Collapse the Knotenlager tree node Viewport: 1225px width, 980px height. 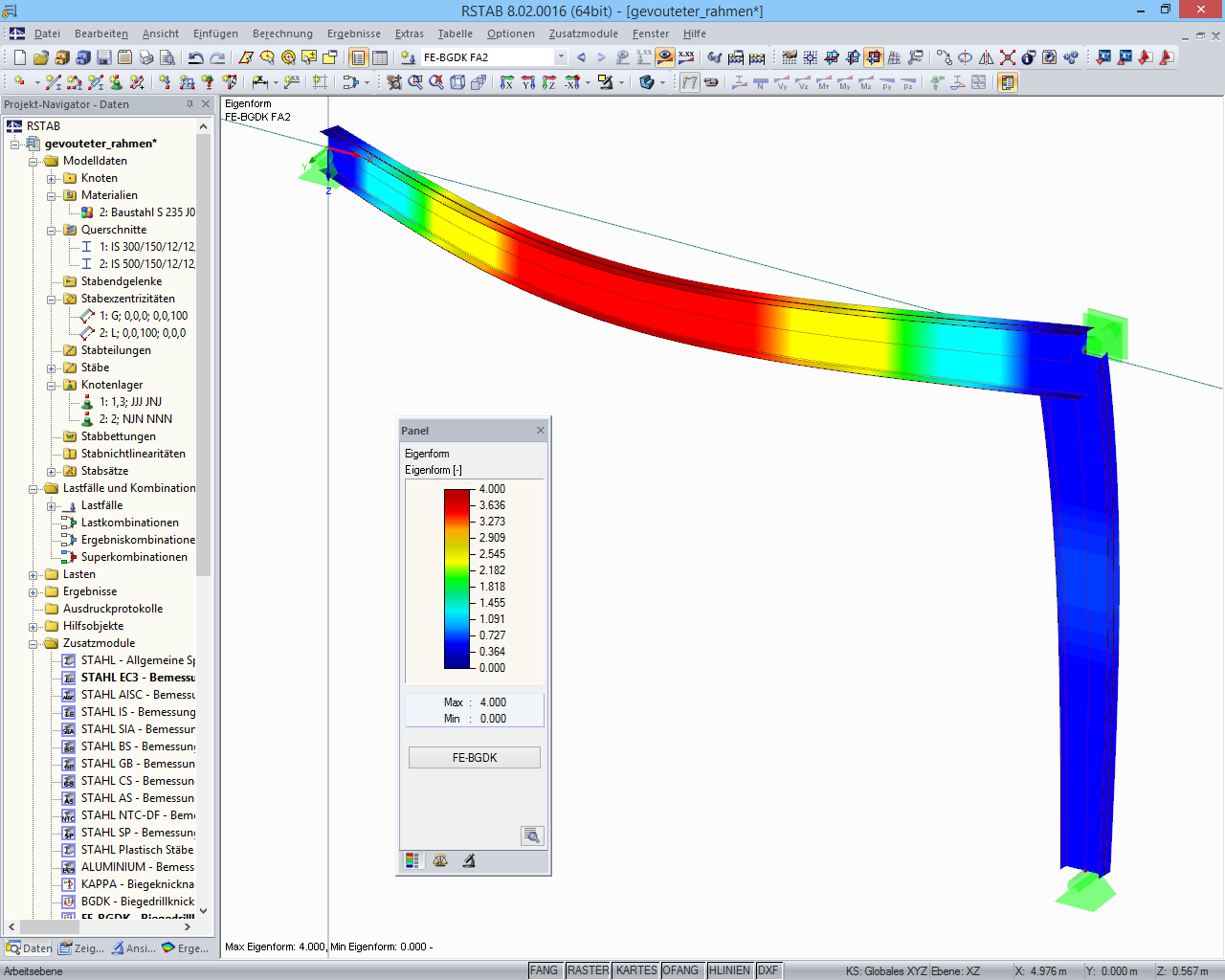point(52,385)
